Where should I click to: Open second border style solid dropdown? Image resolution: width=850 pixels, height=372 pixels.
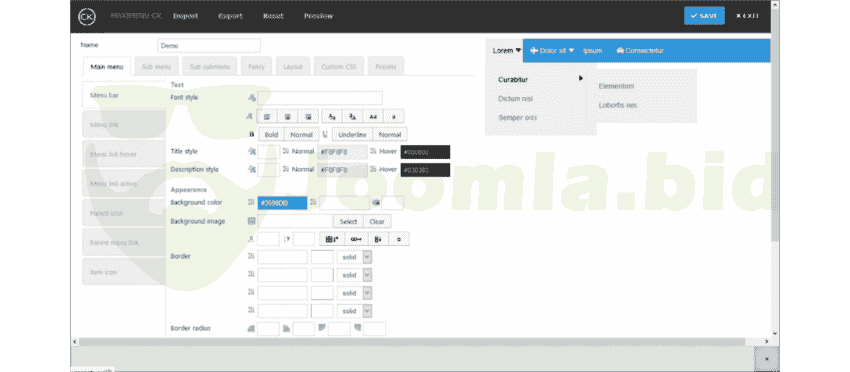coord(355,275)
